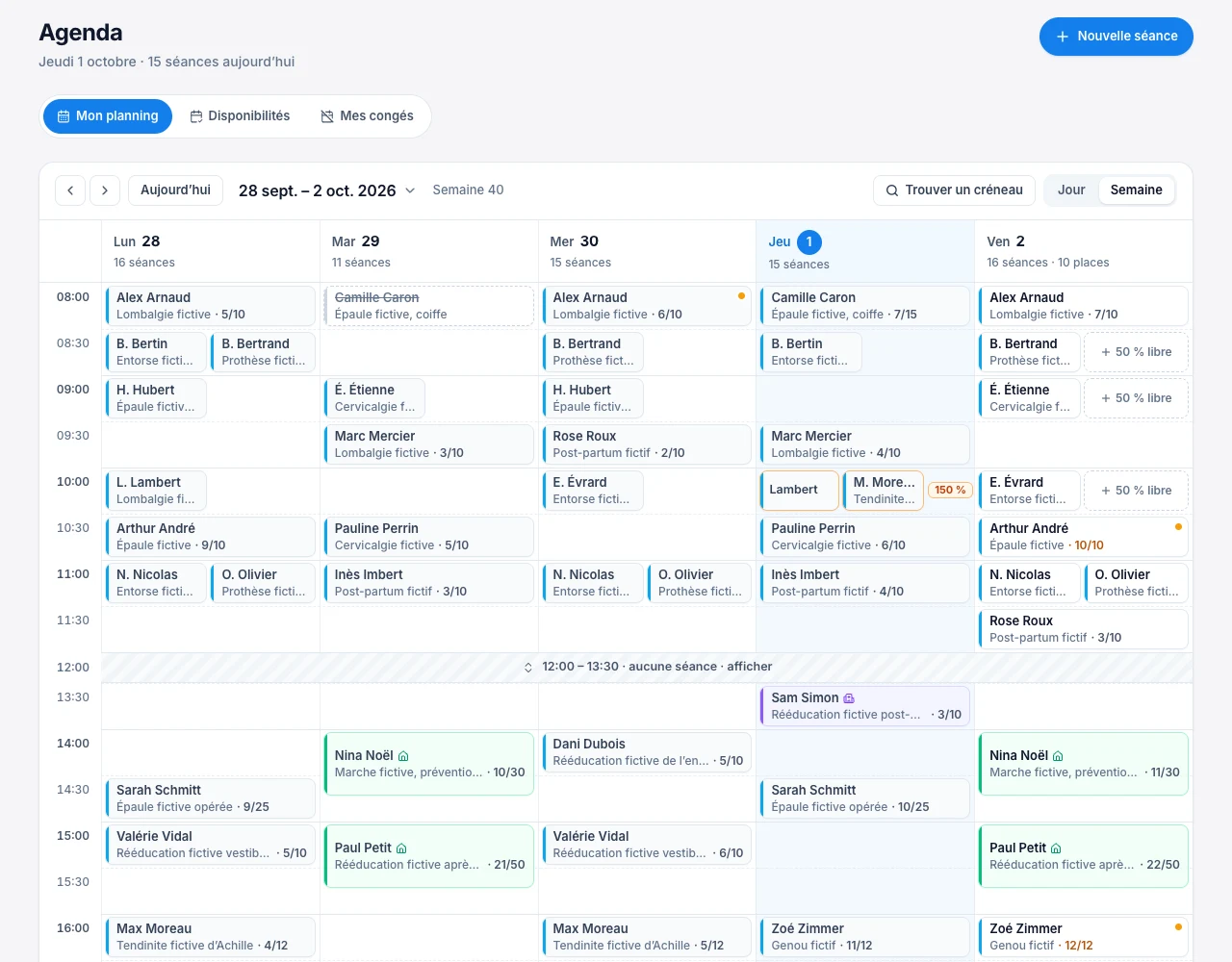Screen dimensions: 1232x962
Task: Click afficher to show the empty midday slots
Action: click(749, 667)
